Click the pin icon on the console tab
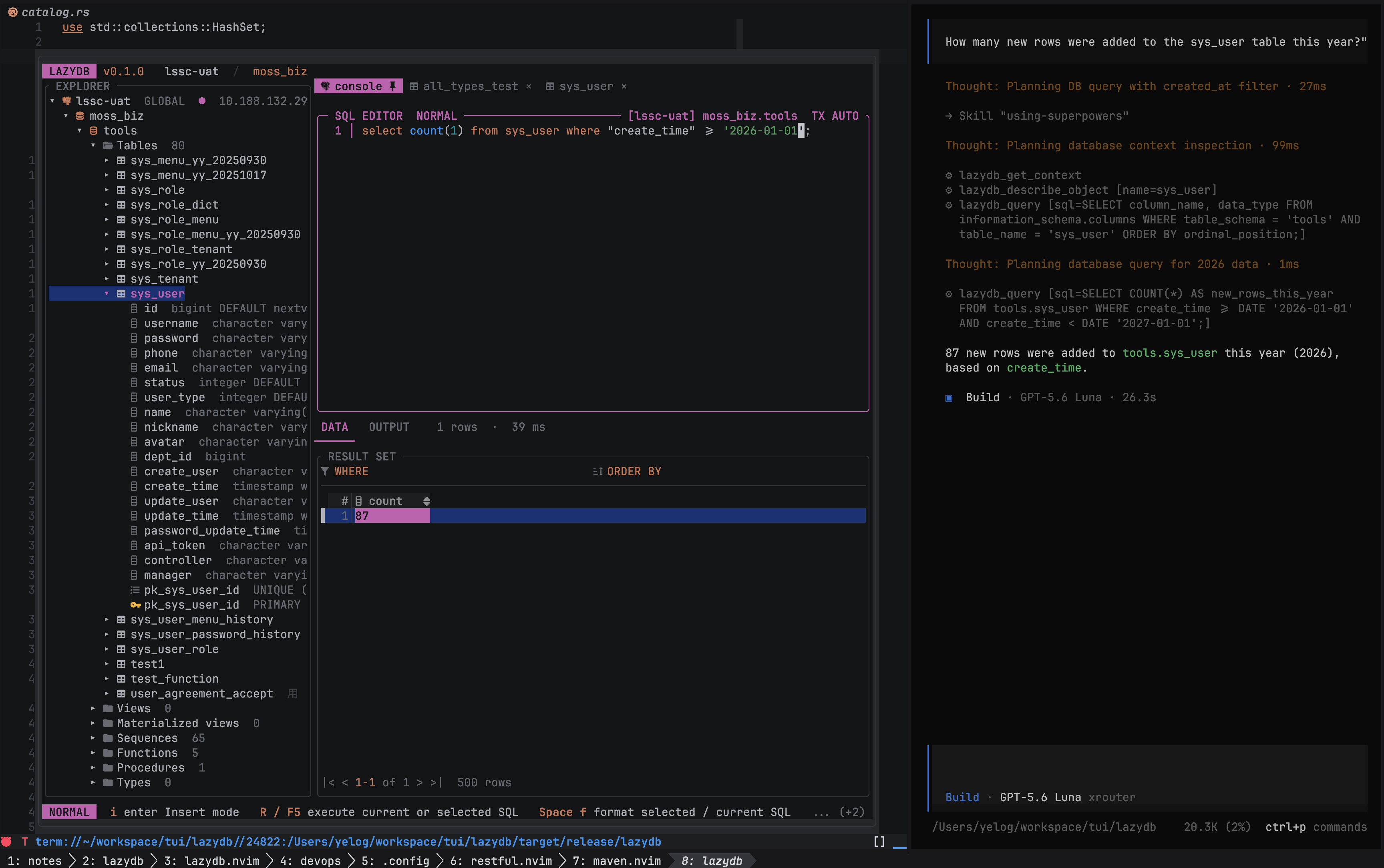This screenshot has width=1384, height=868. pyautogui.click(x=392, y=86)
